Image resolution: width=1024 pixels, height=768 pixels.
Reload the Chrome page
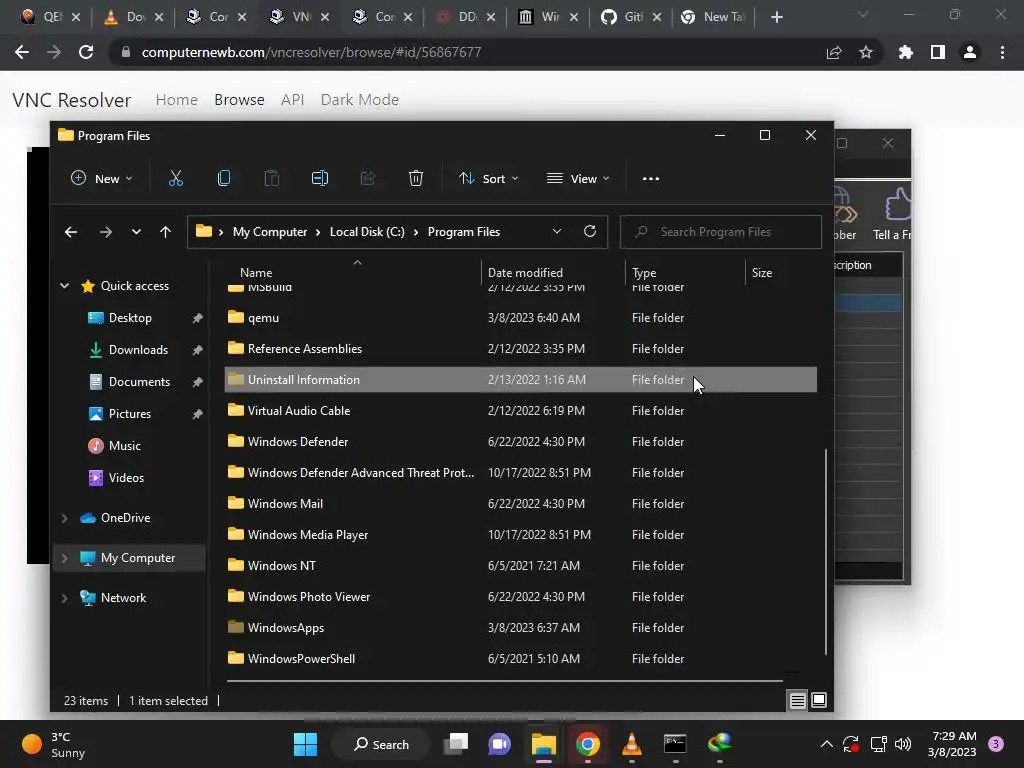[x=86, y=52]
